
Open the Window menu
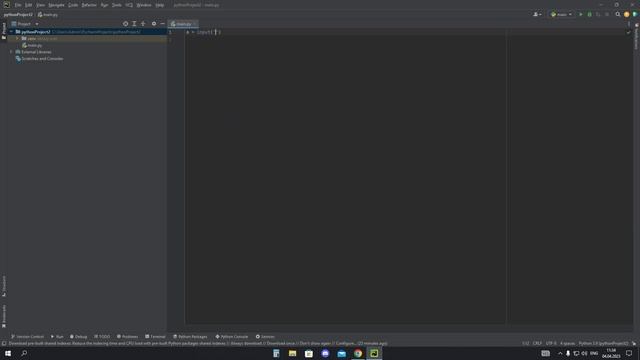pyautogui.click(x=144, y=5)
